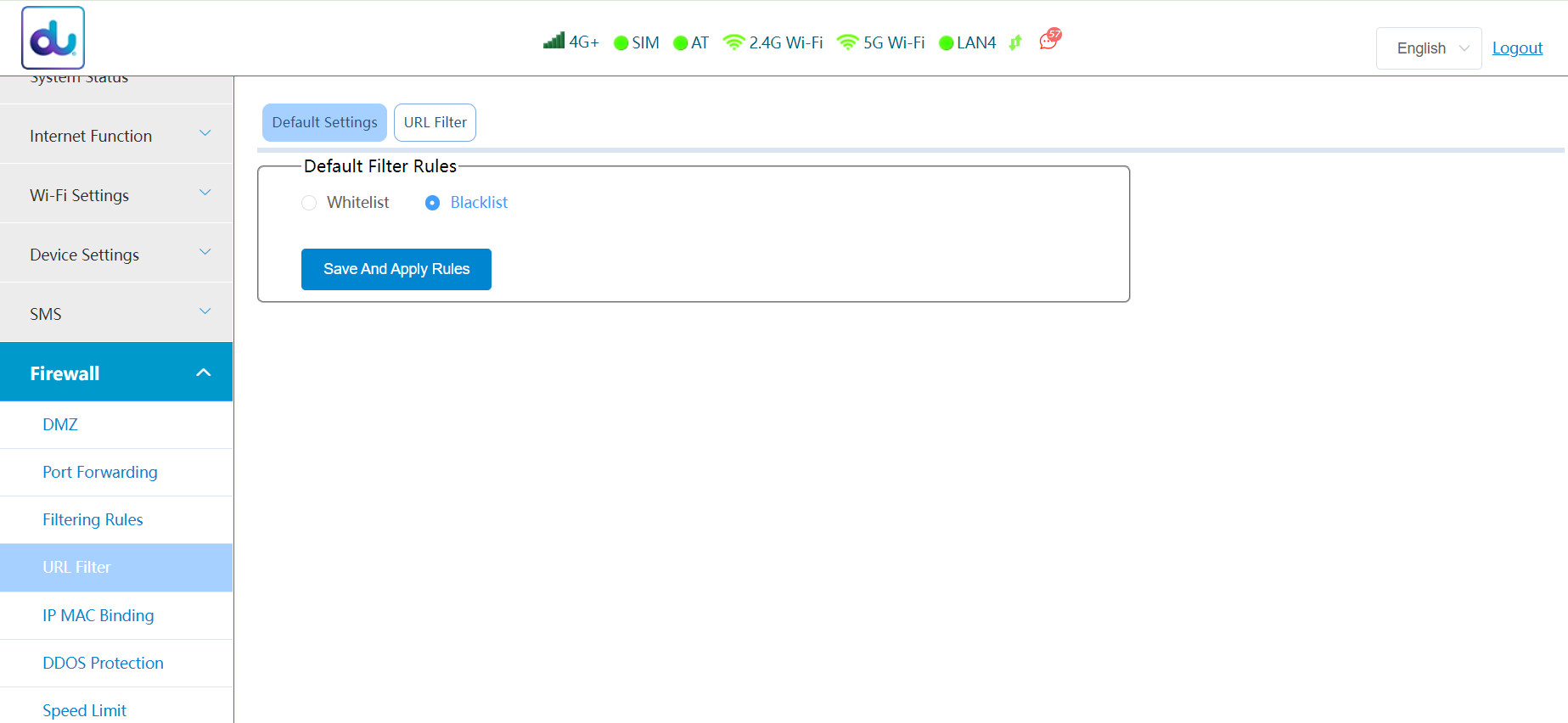Click the 4G+ signal strength icon
Screen dimensions: 1568x723
pyautogui.click(x=554, y=41)
